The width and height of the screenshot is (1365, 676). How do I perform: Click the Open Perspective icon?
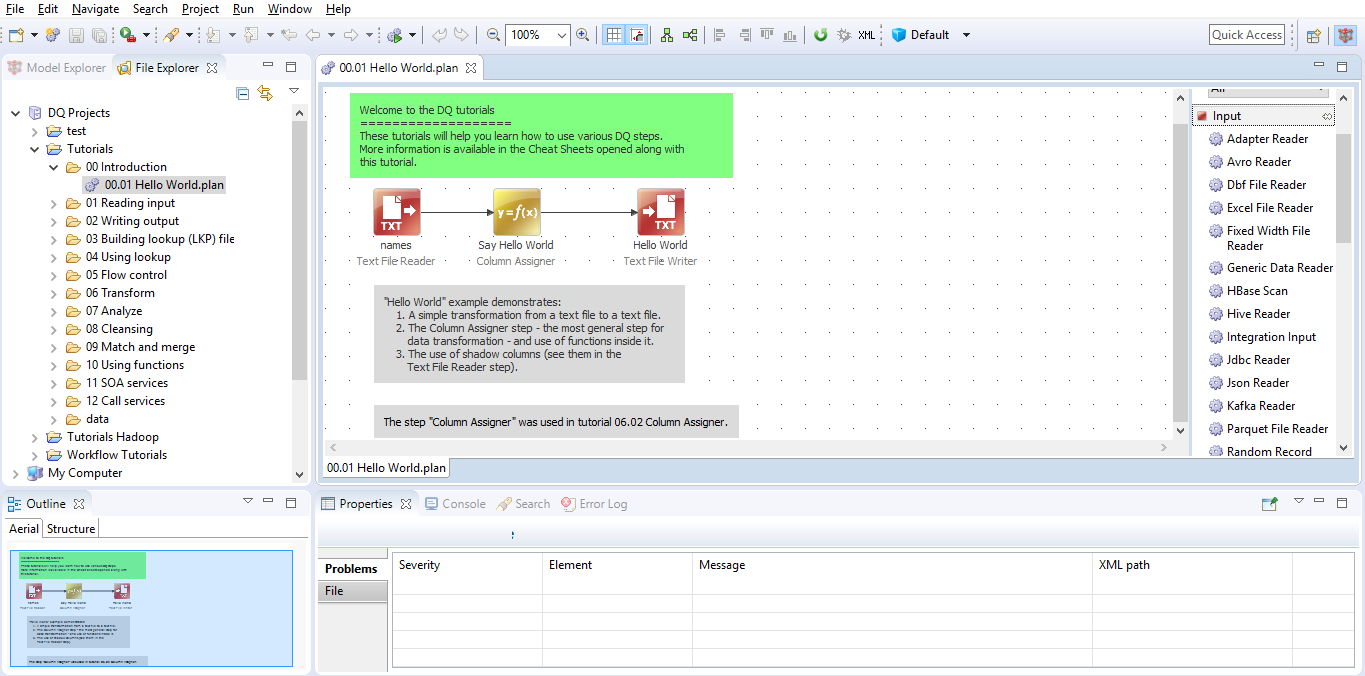1314,35
